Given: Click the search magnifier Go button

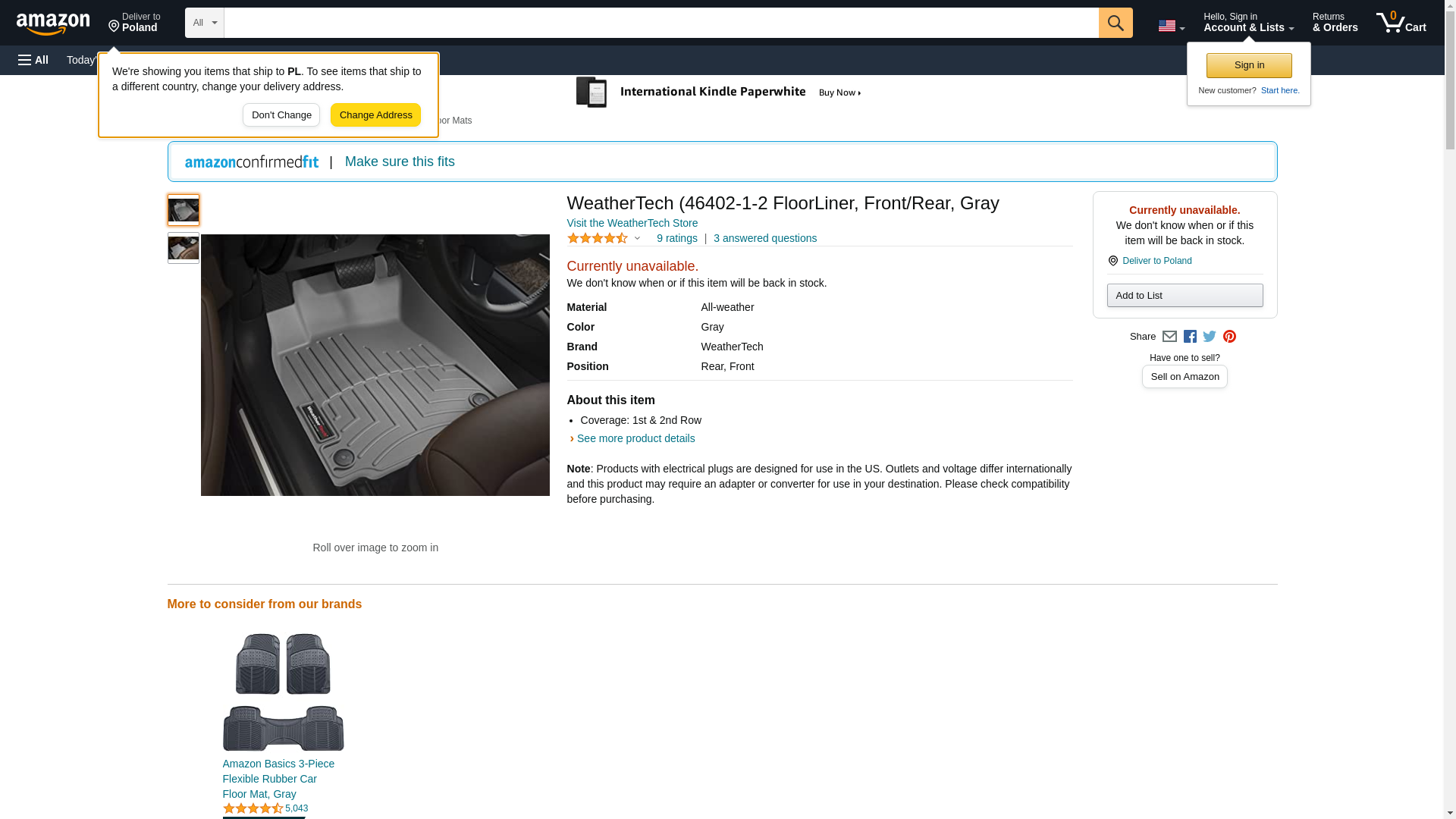Looking at the screenshot, I should 1115,23.
